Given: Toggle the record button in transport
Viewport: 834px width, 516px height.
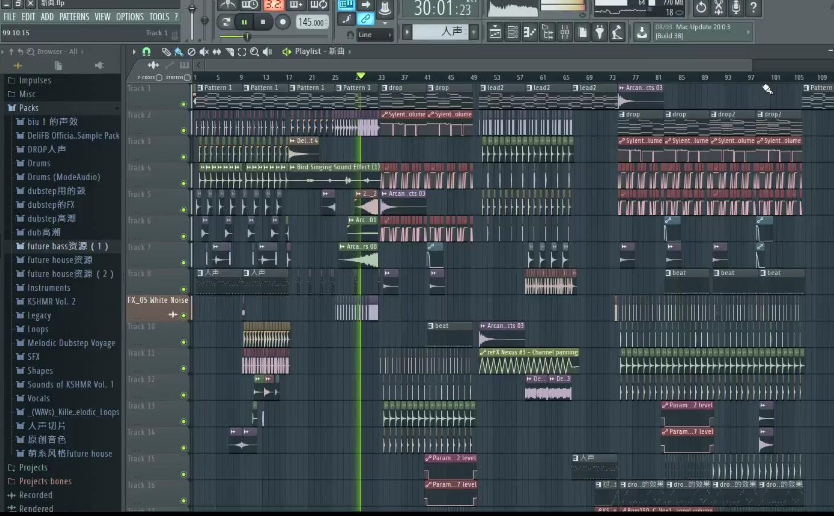Looking at the screenshot, I should (x=282, y=21).
